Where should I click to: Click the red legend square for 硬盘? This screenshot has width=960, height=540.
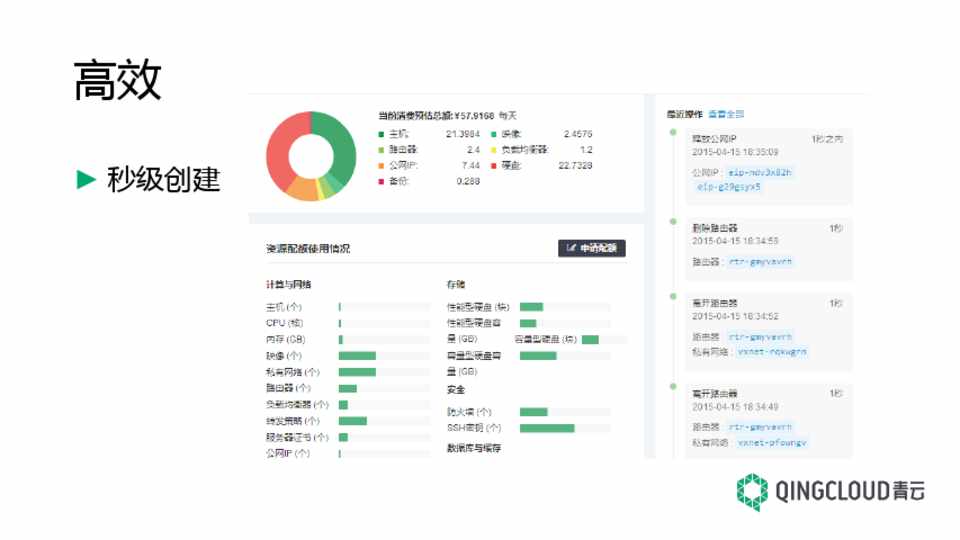tap(493, 165)
